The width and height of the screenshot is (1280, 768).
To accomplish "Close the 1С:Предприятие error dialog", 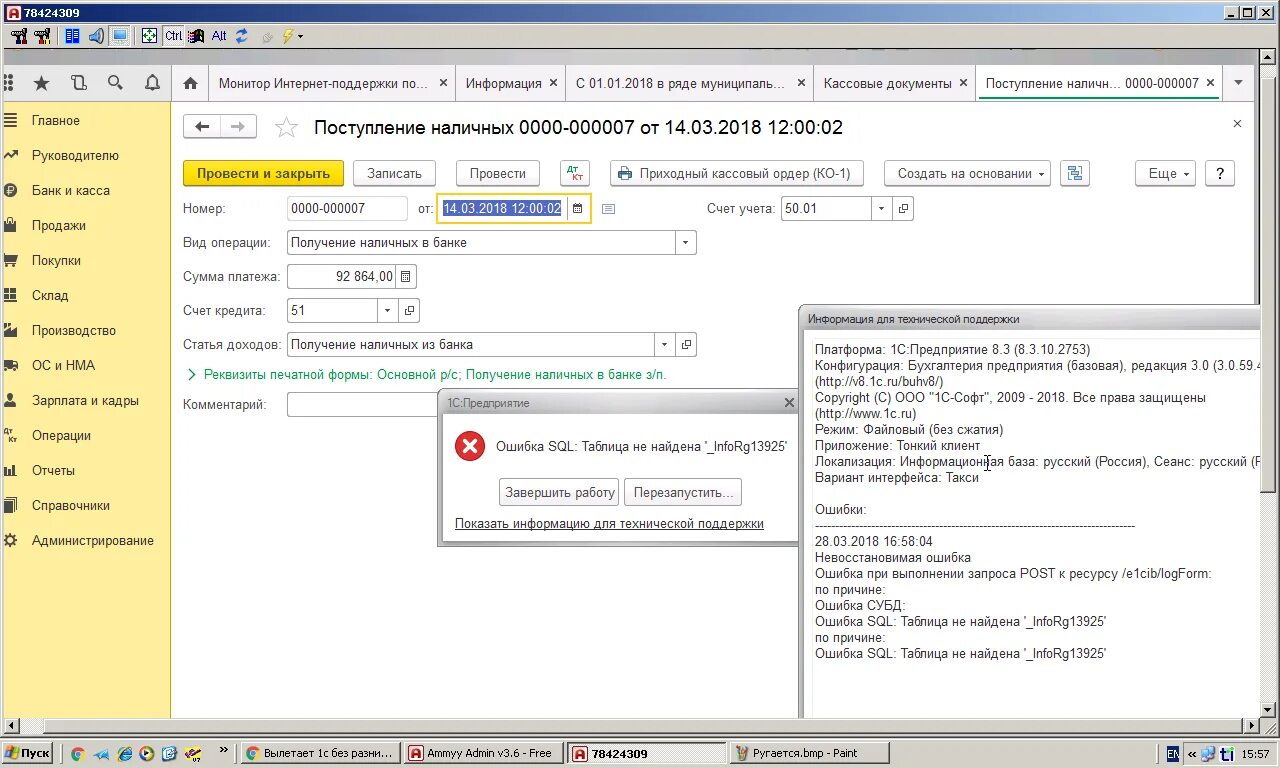I will coord(789,402).
